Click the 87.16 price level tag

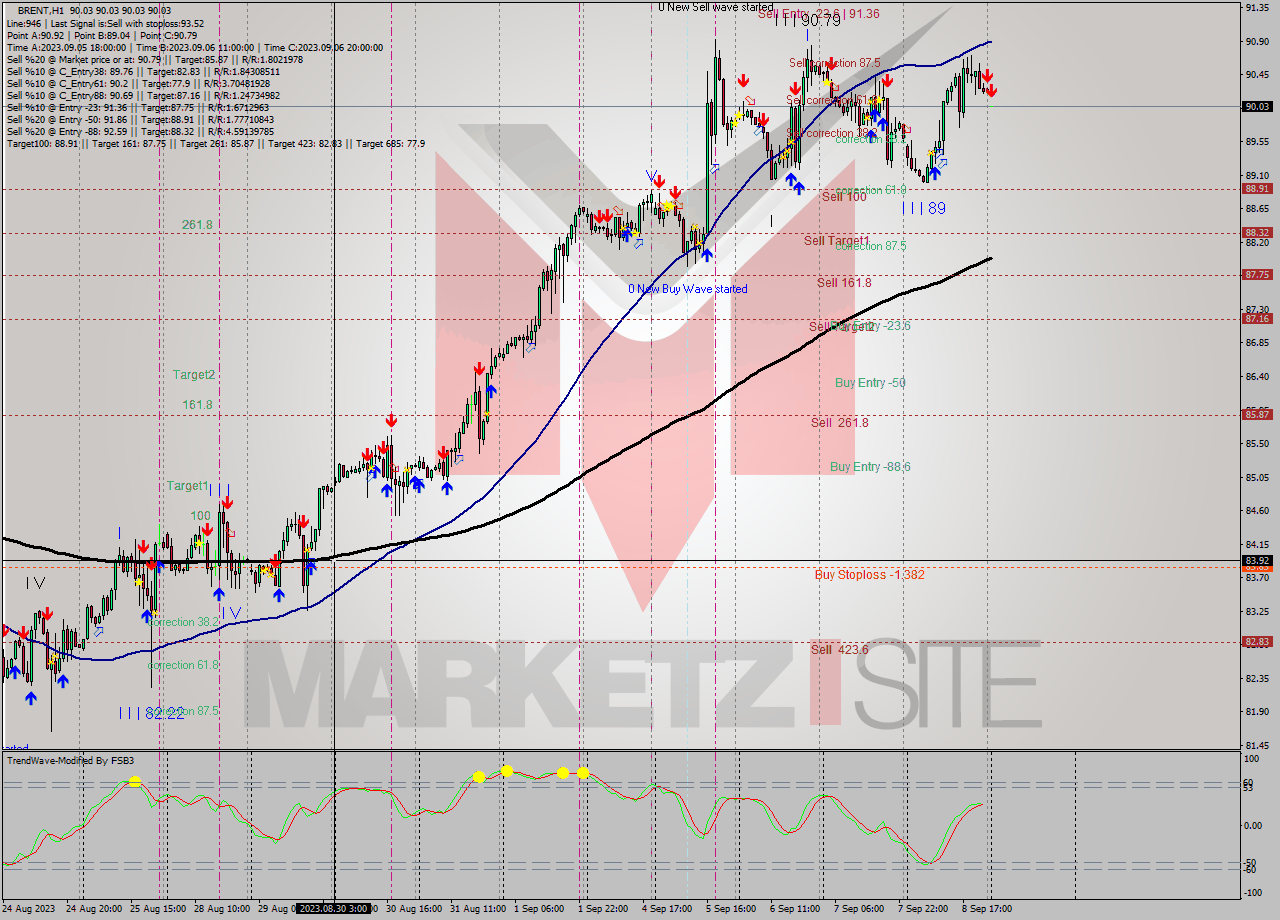click(x=1257, y=319)
